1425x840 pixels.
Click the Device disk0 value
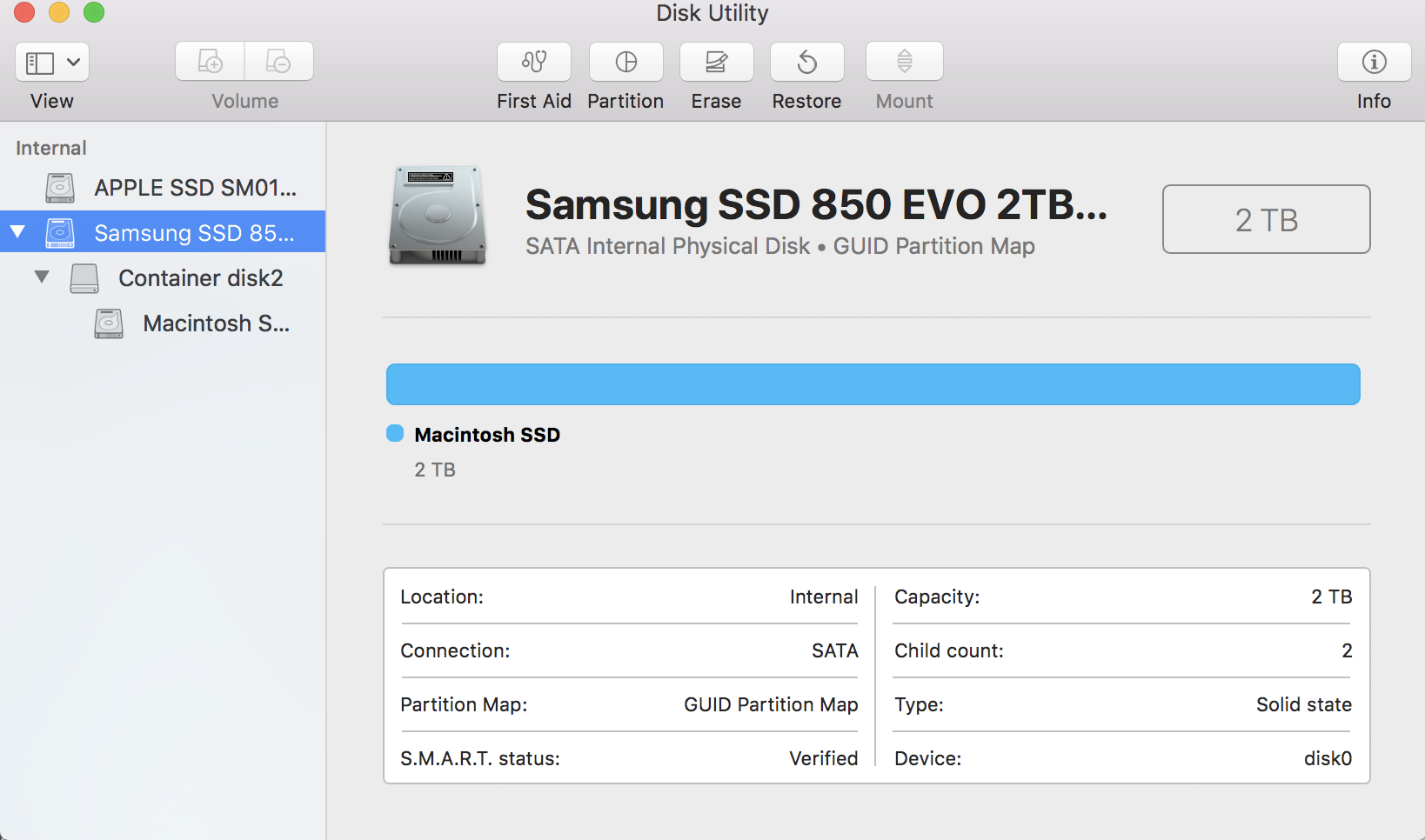1328,758
